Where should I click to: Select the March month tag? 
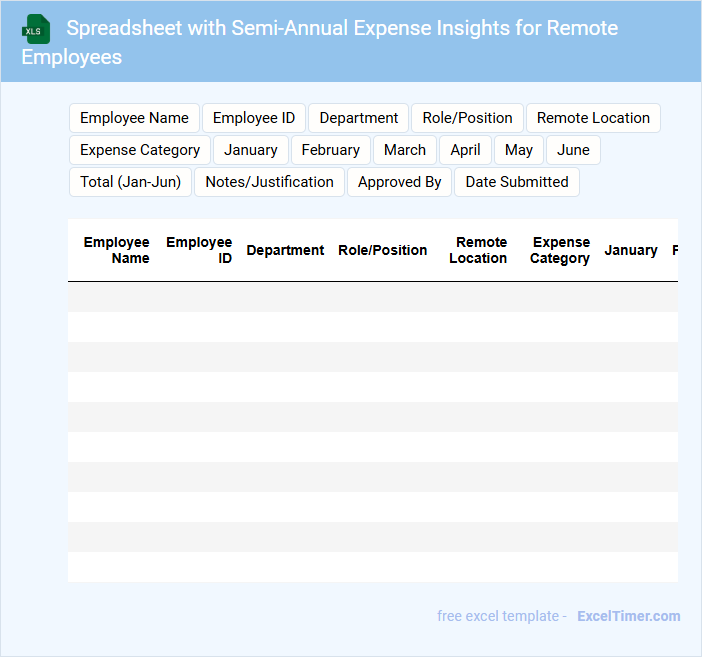[x=405, y=150]
